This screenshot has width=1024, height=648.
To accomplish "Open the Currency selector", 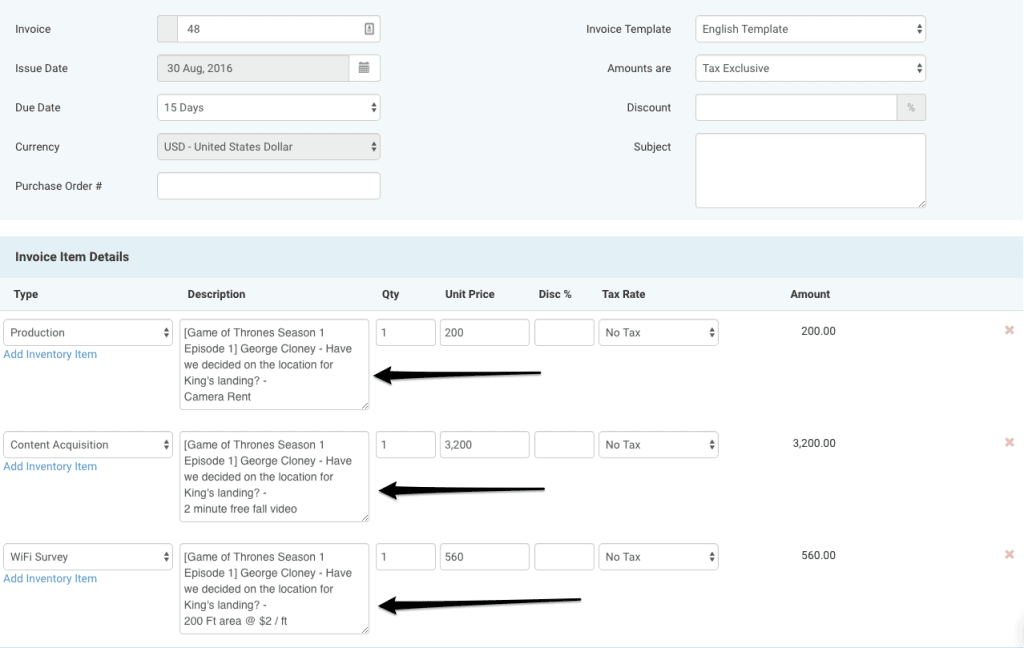I will (x=268, y=146).
